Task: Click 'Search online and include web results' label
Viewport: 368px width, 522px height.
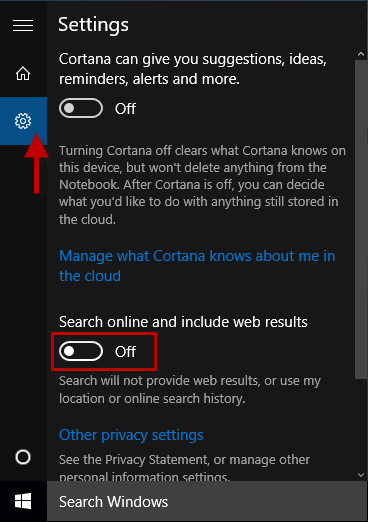Action: [183, 322]
